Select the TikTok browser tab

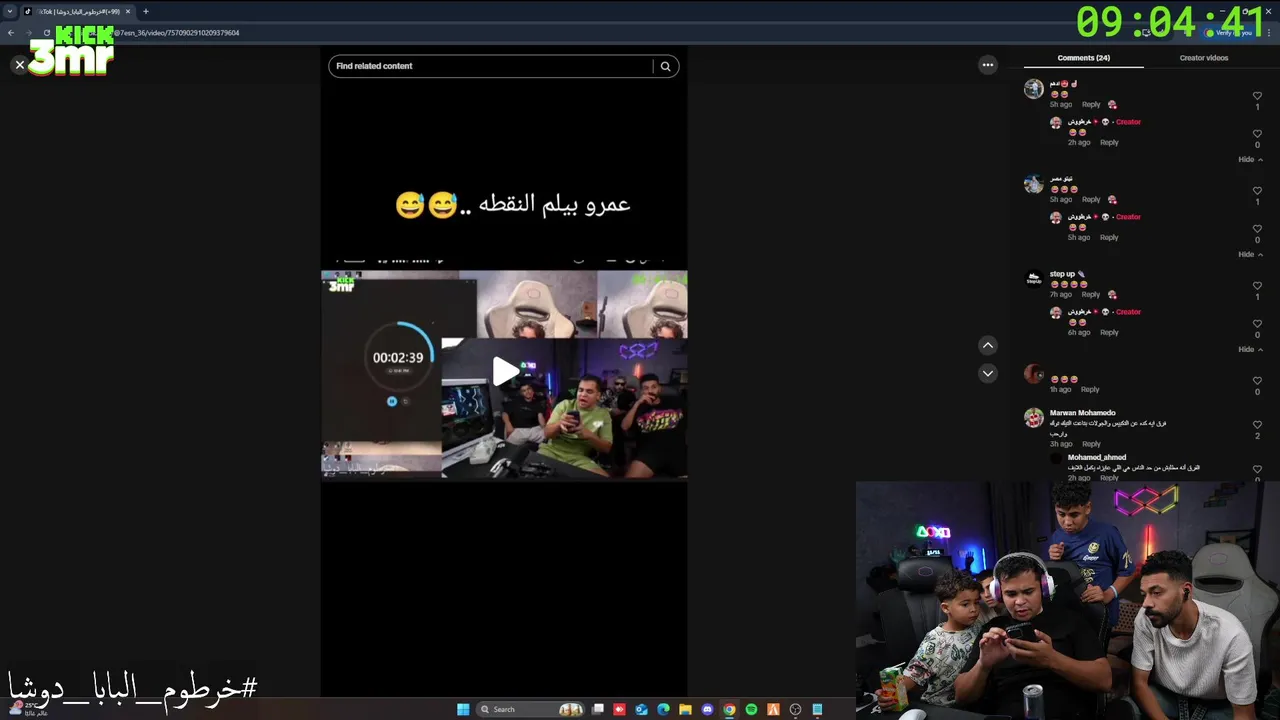pos(78,11)
